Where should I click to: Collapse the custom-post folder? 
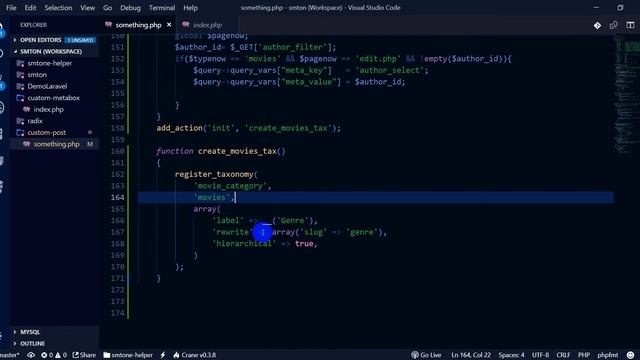[x=47, y=133]
